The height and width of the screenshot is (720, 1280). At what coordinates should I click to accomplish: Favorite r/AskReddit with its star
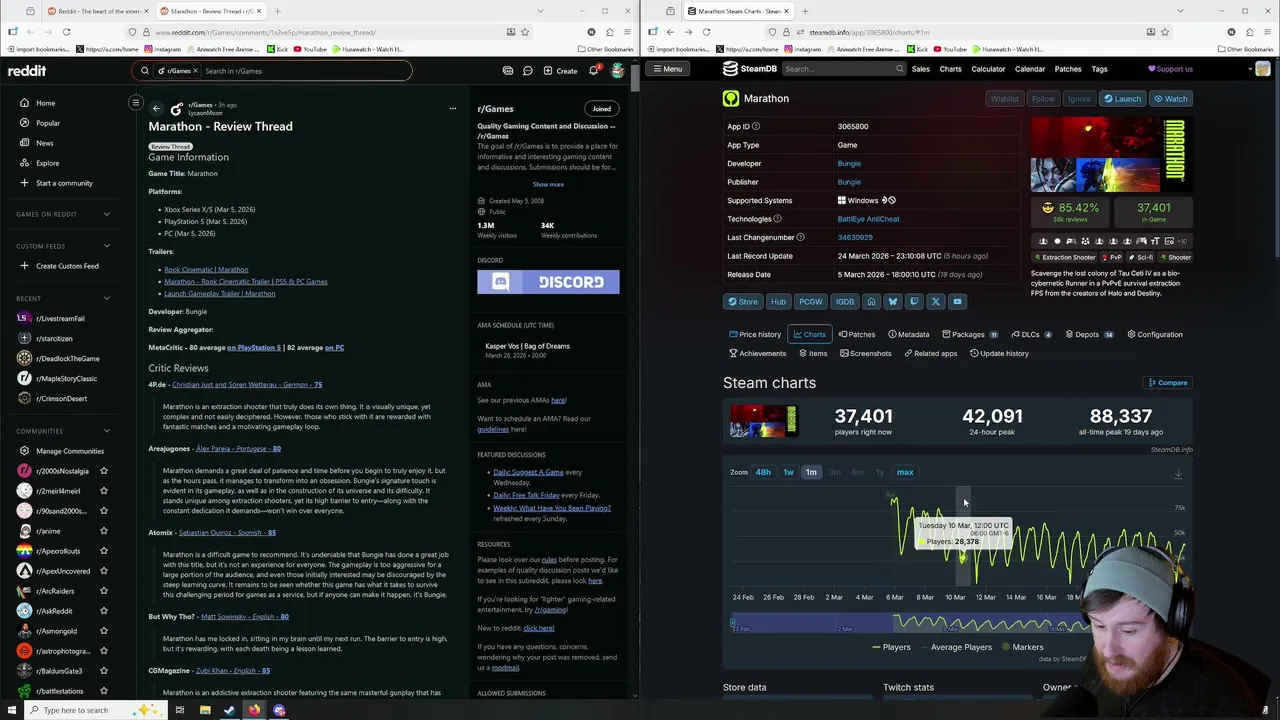103,611
